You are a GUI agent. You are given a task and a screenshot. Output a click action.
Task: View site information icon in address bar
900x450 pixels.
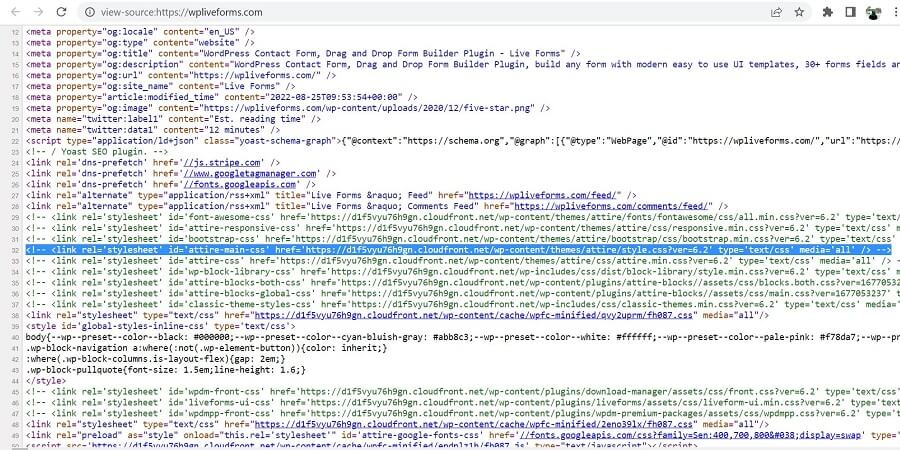coord(89,12)
